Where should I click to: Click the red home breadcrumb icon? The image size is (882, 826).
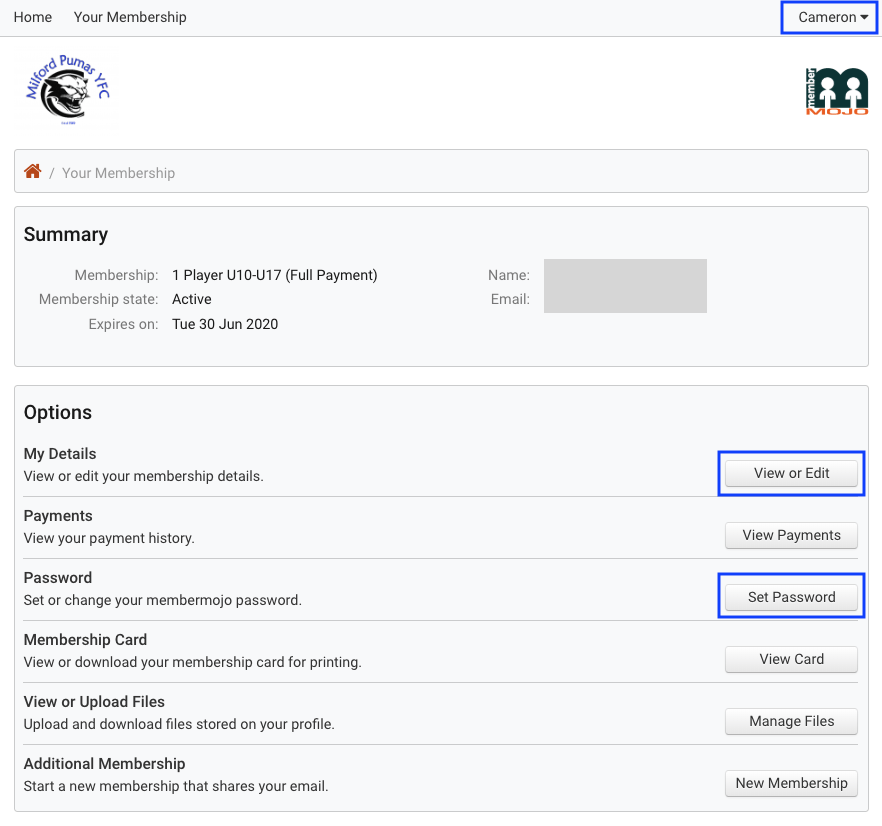33,172
